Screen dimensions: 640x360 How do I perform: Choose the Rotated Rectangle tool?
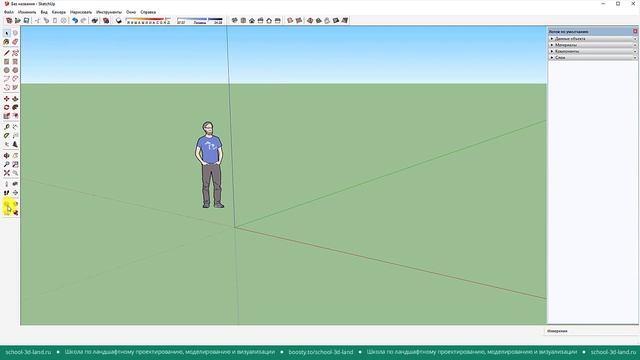[15, 62]
